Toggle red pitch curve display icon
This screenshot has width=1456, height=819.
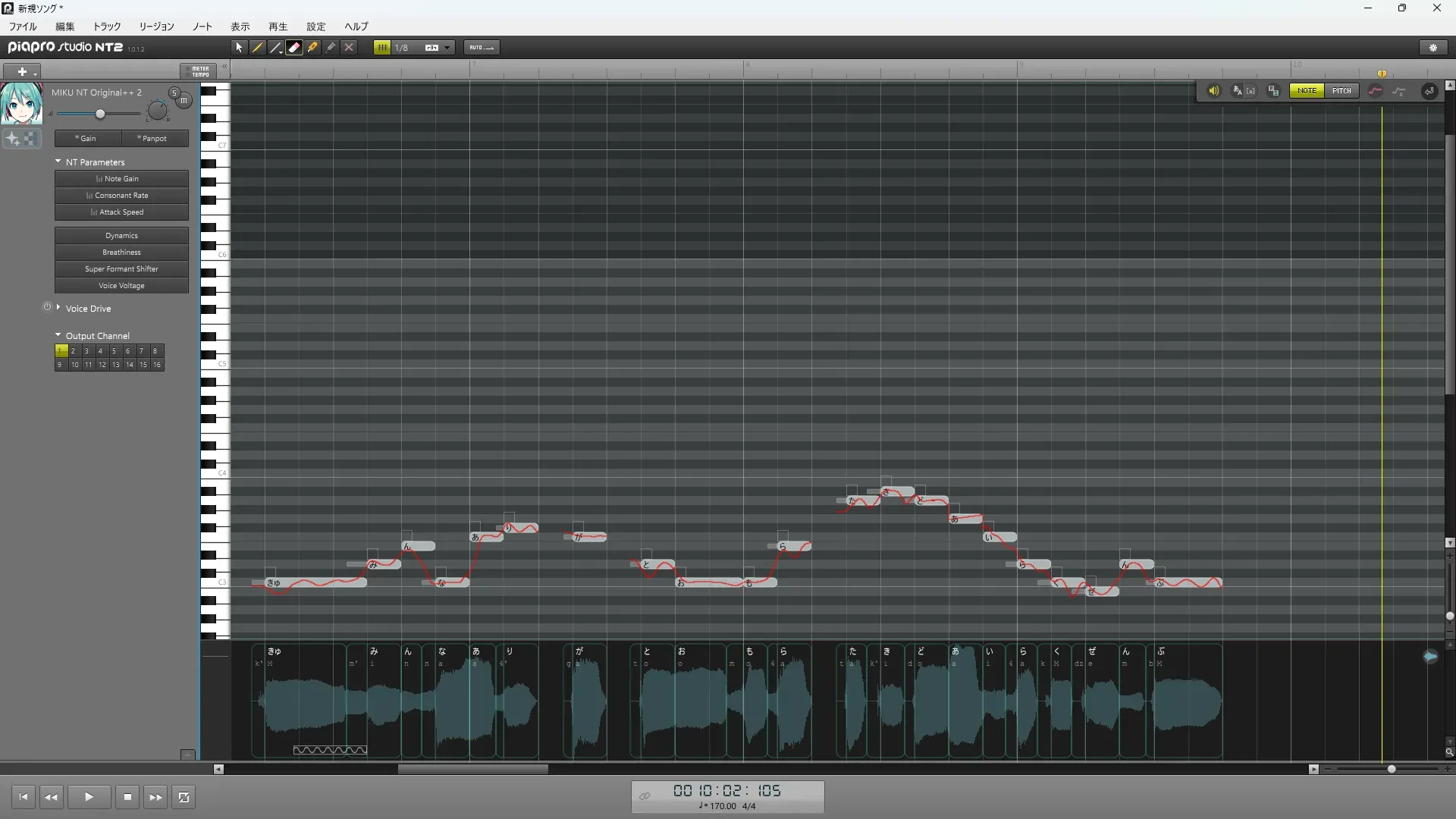1375,91
